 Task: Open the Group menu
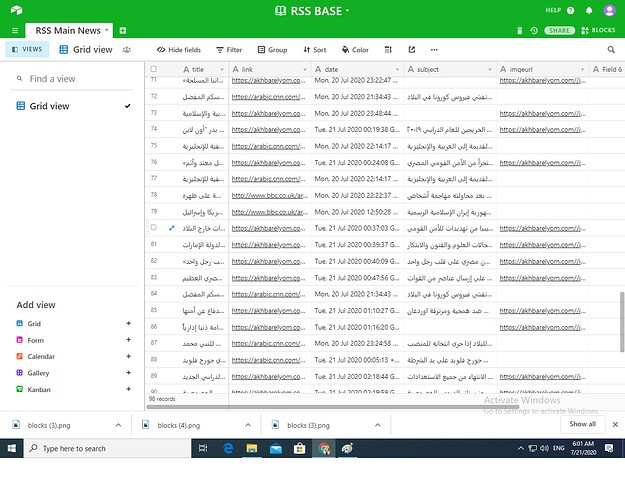(273, 49)
